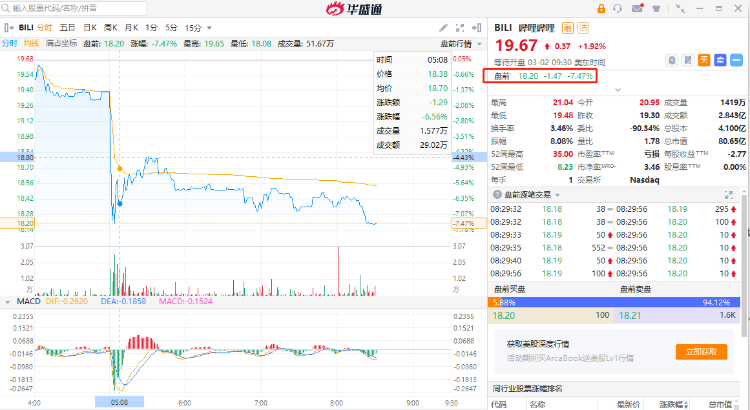The height and width of the screenshot is (410, 750).
Task: Open the mail messages icon
Action: 637,8
